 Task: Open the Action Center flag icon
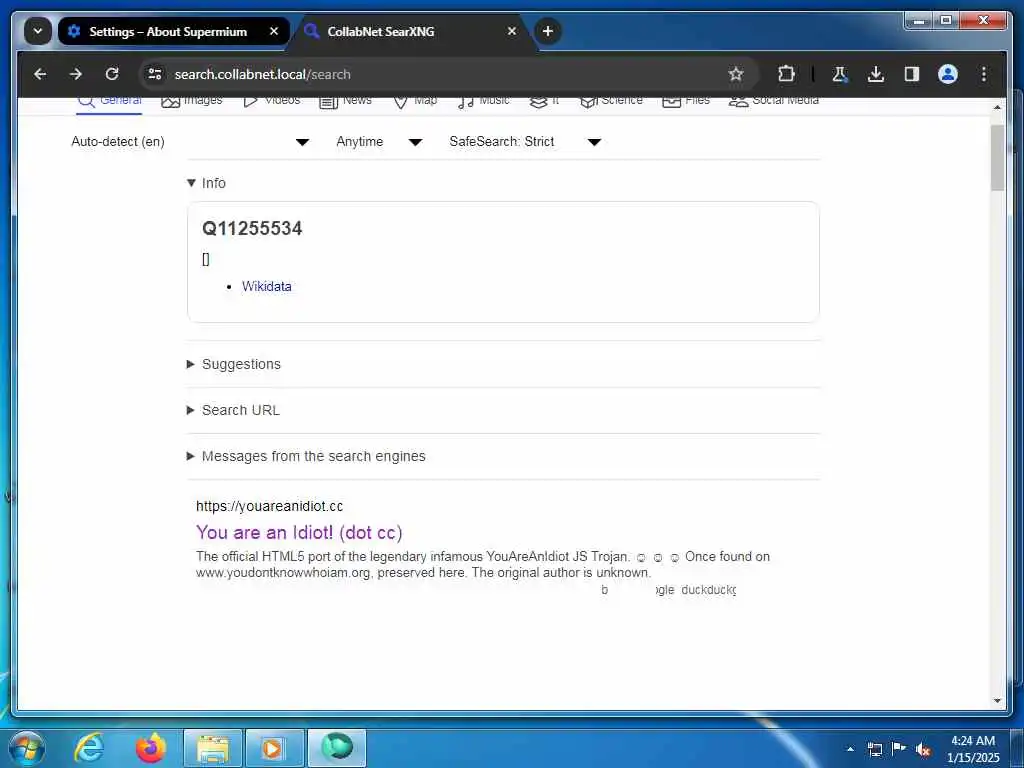click(899, 749)
